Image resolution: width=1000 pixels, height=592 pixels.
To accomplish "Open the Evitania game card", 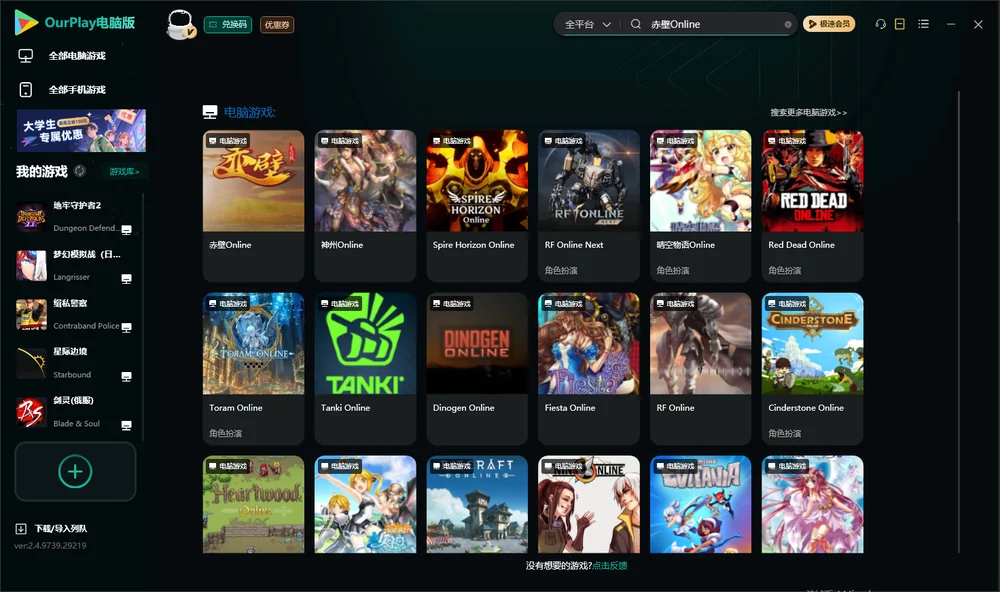I will (x=700, y=504).
